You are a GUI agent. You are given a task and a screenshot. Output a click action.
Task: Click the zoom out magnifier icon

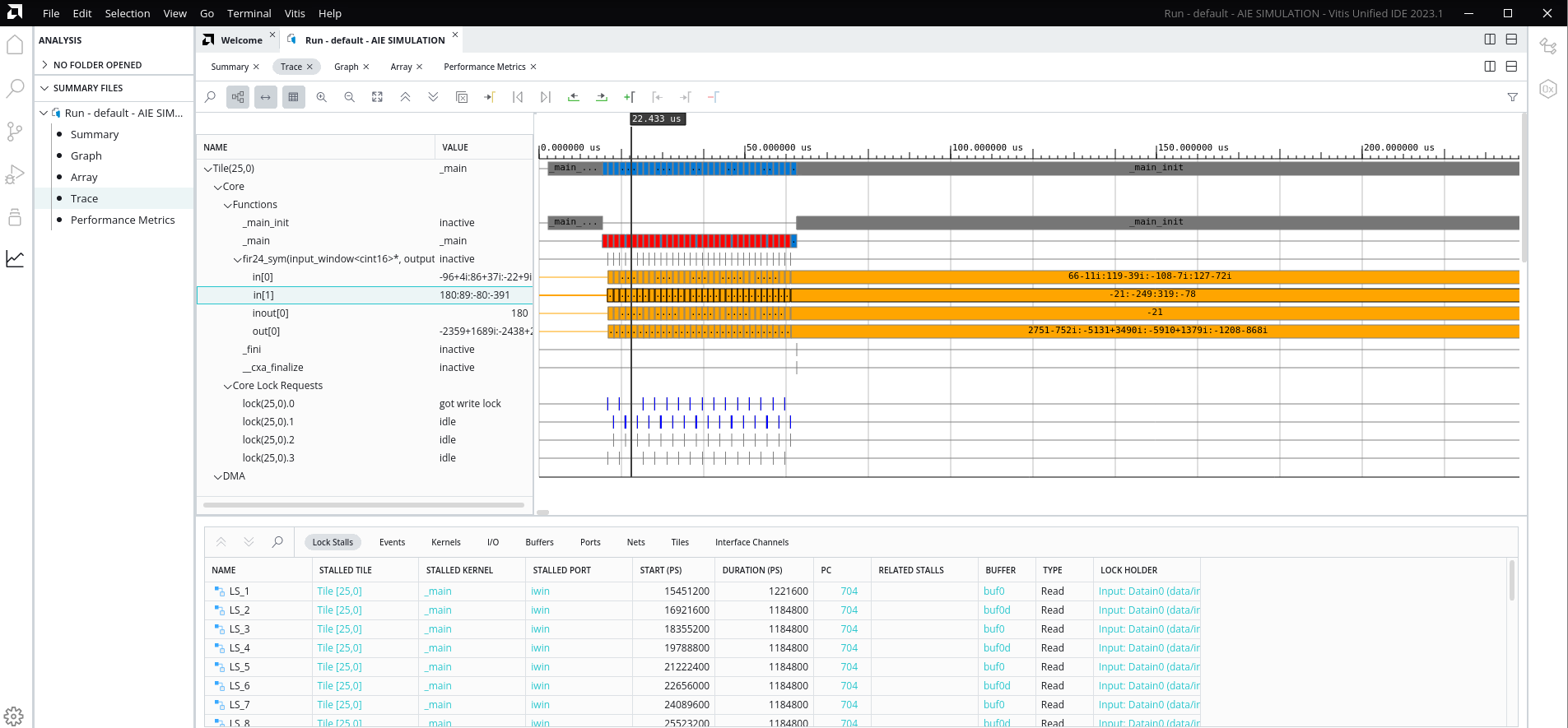pyautogui.click(x=350, y=97)
